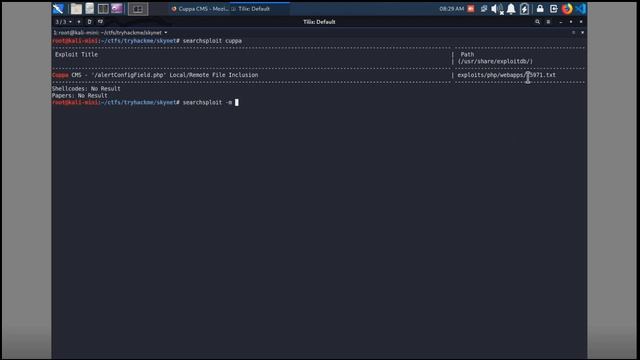Lock the screen with the padlock icon
The image size is (640, 360).
pos(540,9)
